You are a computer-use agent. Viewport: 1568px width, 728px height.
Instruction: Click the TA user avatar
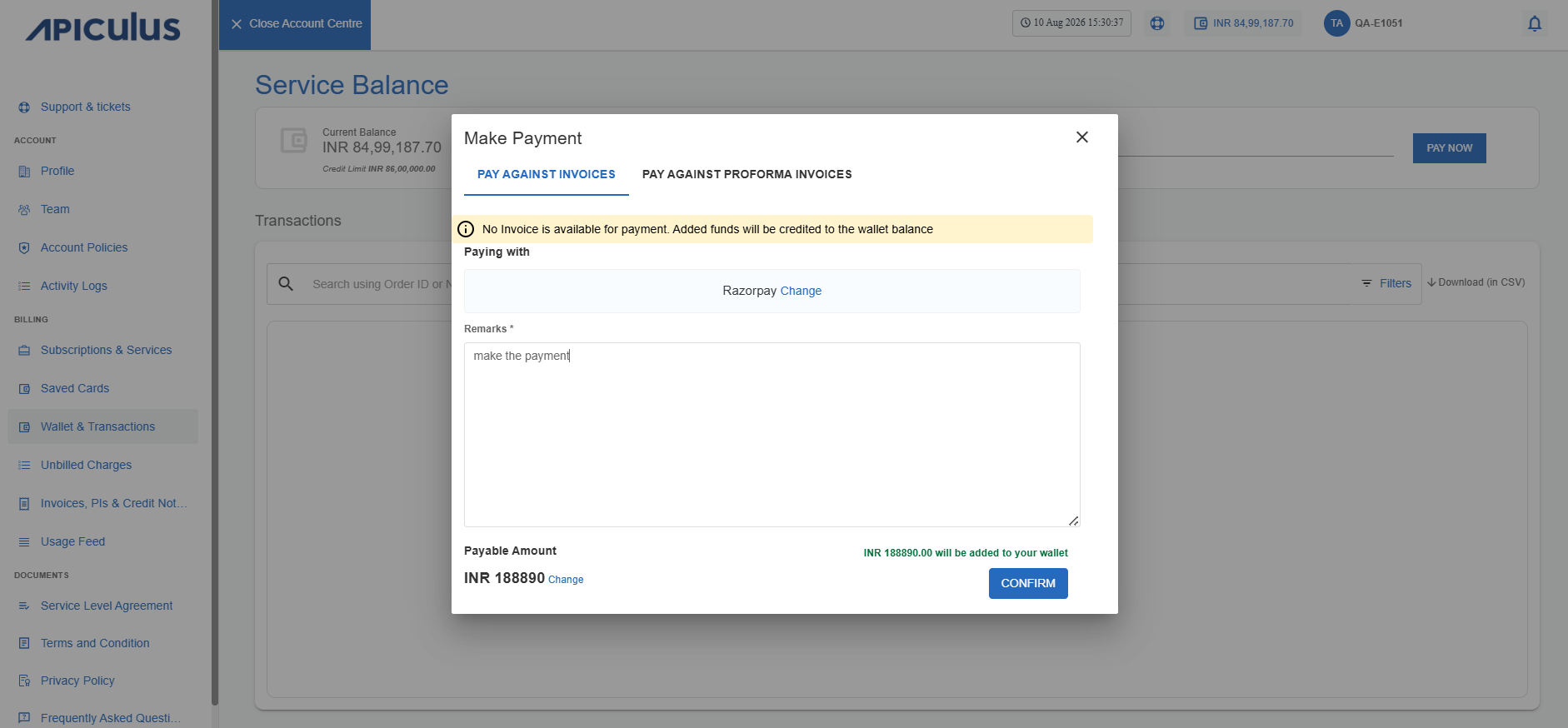point(1336,23)
